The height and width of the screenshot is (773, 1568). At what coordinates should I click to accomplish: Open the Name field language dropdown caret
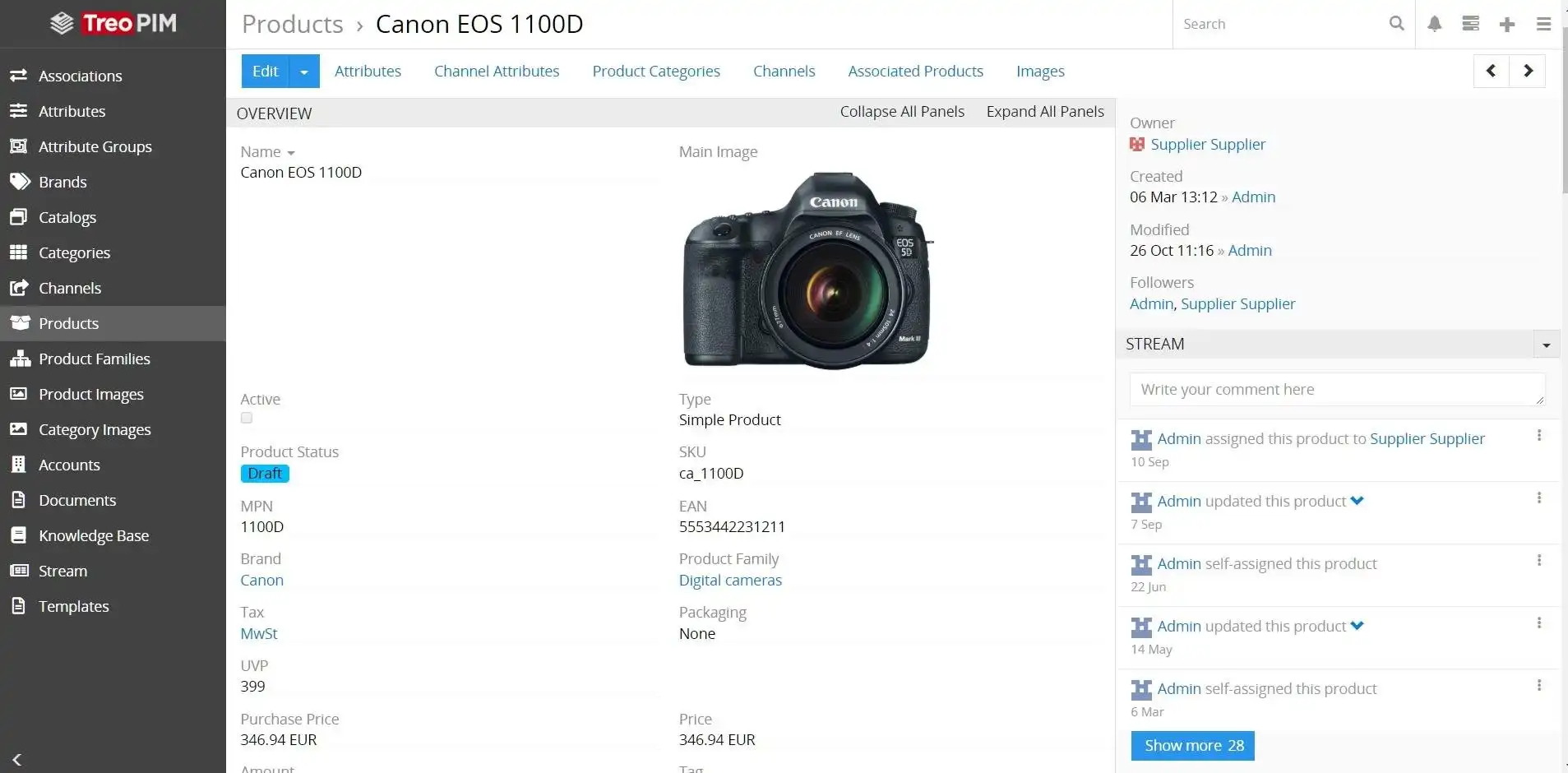pos(291,153)
